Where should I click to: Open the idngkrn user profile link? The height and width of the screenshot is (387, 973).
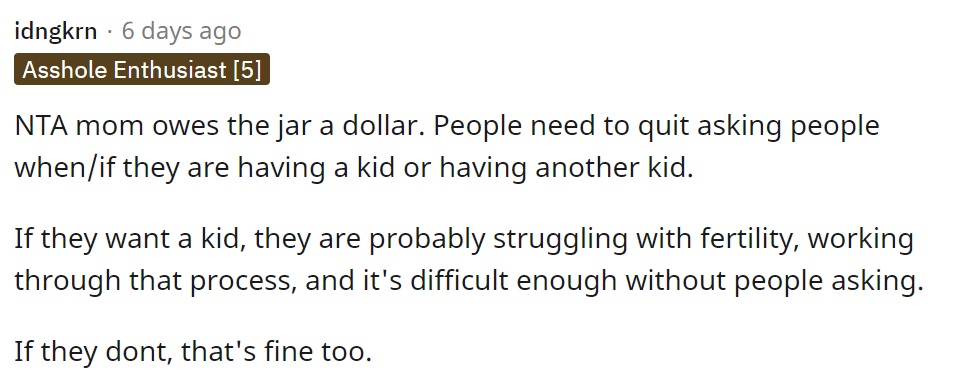point(56,31)
